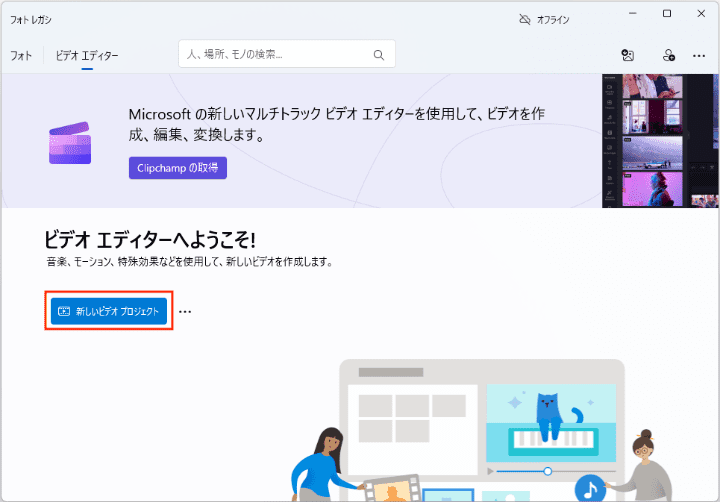720x502 pixels.
Task: Click the Clipchamp の取得 button
Action: (x=178, y=168)
